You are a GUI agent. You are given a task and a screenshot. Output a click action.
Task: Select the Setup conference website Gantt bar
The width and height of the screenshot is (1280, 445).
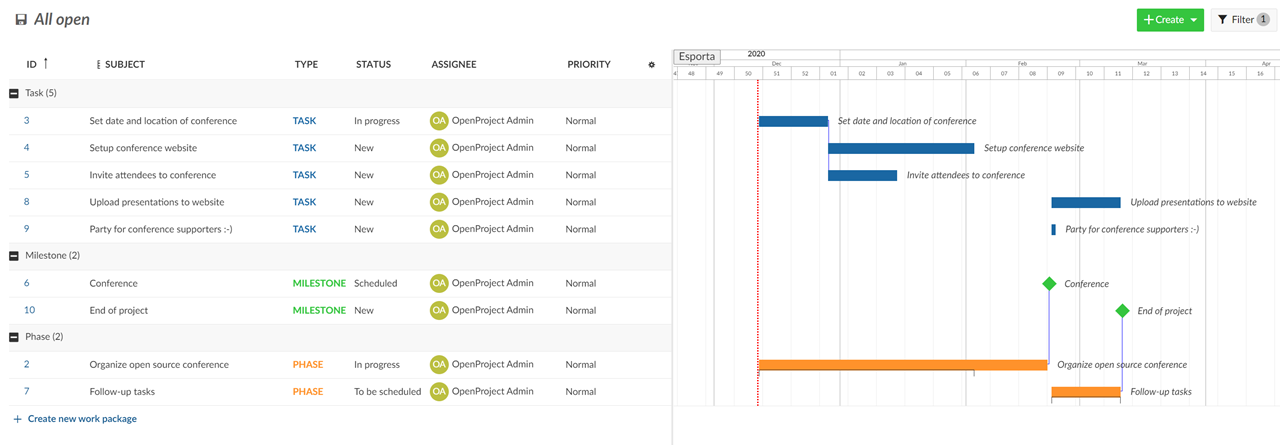pos(901,148)
